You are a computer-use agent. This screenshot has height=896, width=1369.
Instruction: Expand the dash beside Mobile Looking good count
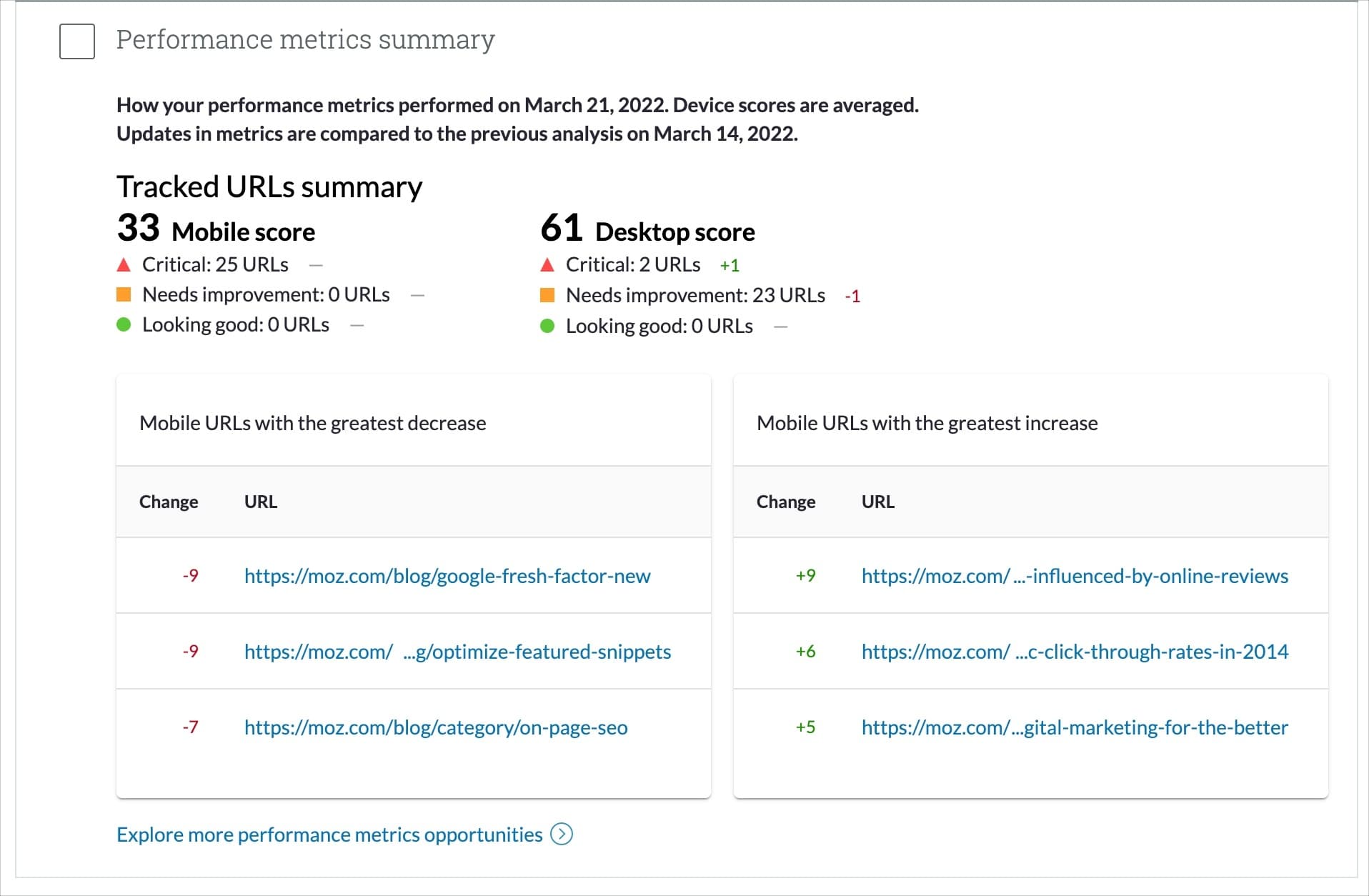click(356, 324)
